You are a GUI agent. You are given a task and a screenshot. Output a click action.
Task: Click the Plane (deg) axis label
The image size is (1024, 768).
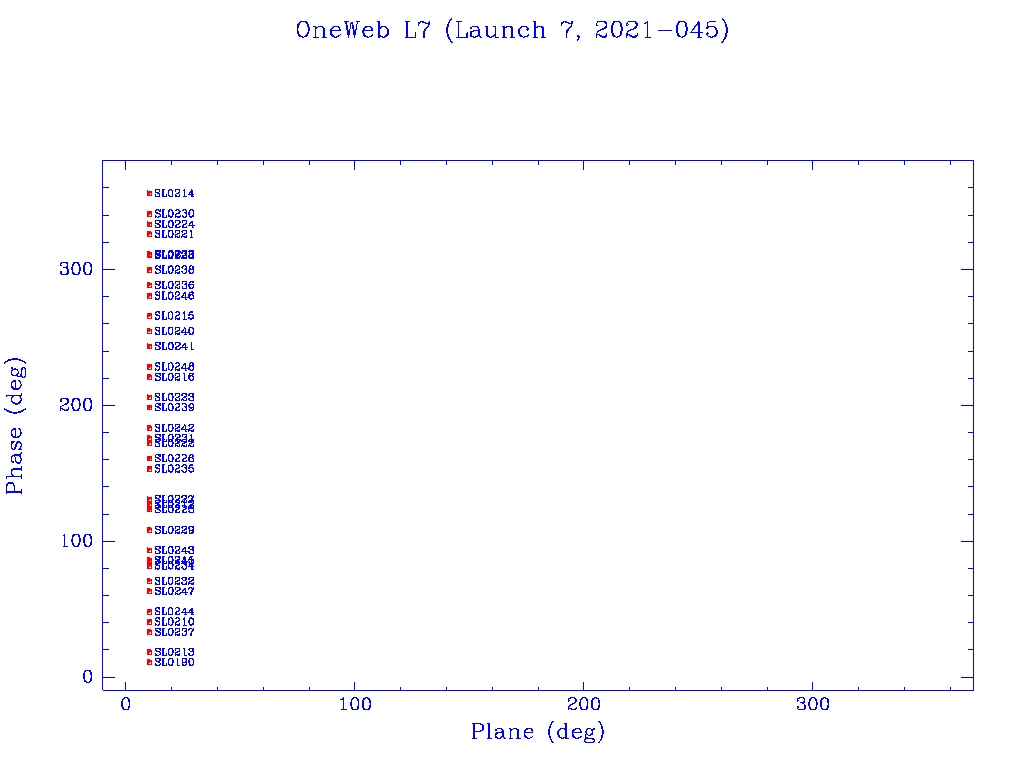click(x=537, y=731)
